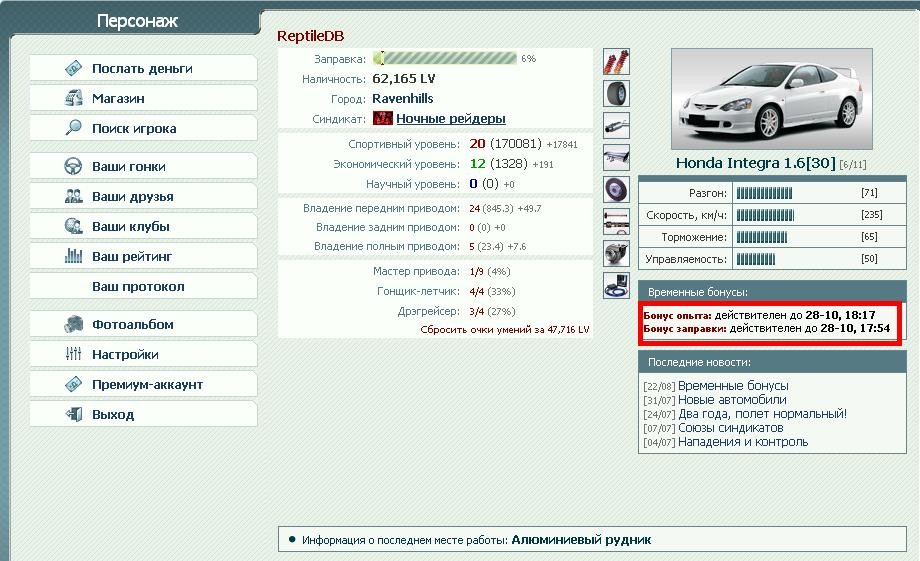Click the Бонус опыта expiry line
This screenshot has height=561, width=920.
click(x=759, y=315)
